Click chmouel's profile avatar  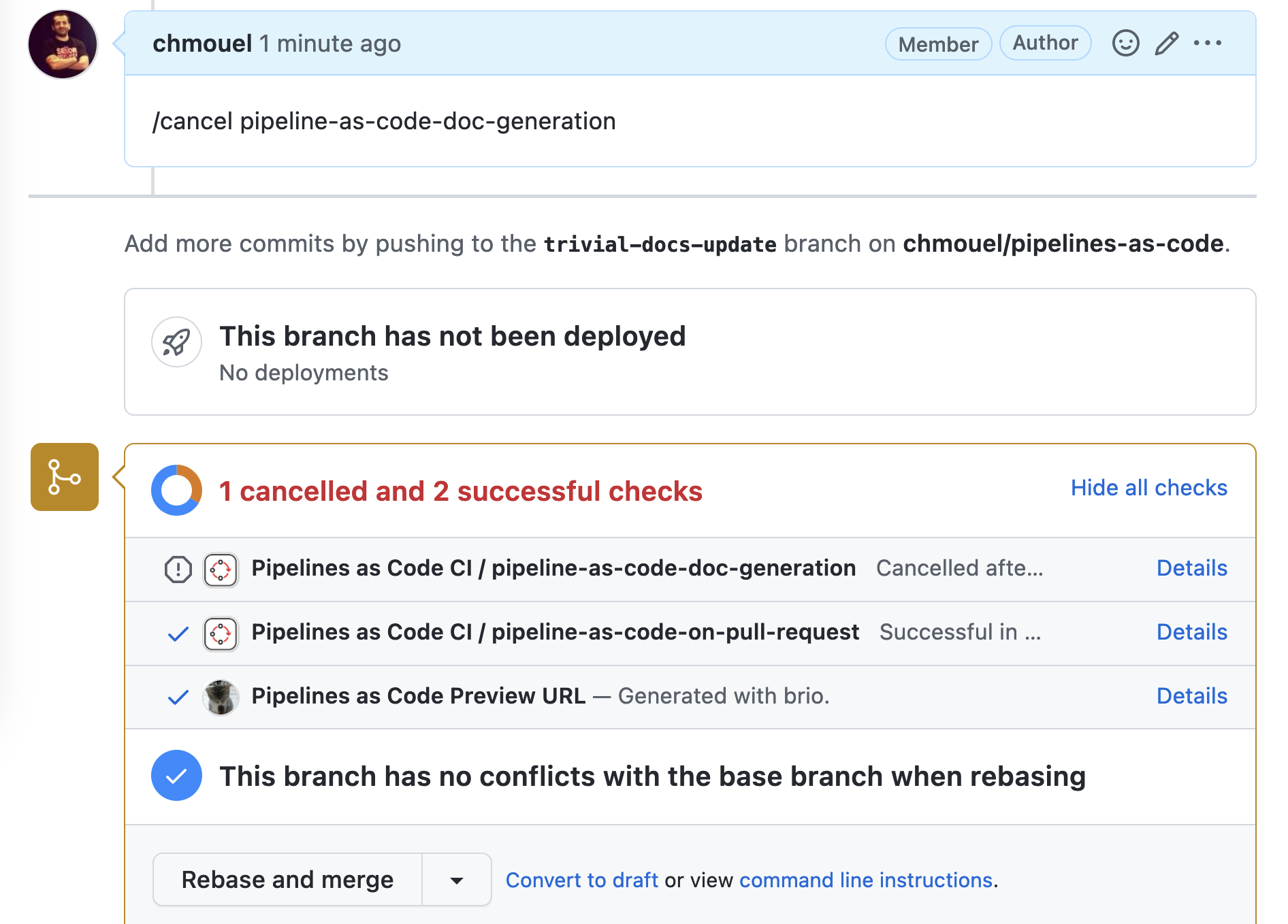pyautogui.click(x=63, y=45)
